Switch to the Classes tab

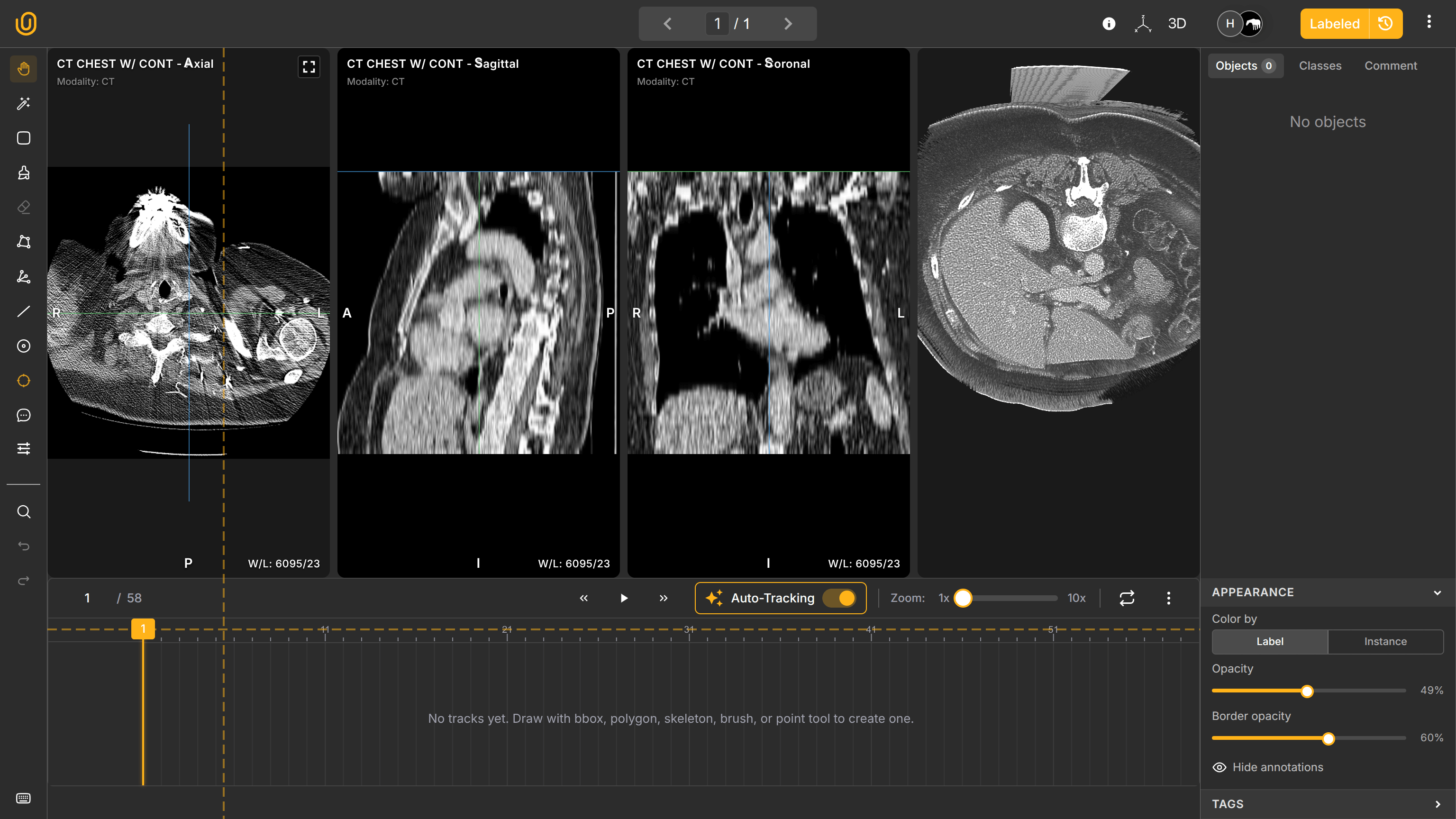(1320, 65)
